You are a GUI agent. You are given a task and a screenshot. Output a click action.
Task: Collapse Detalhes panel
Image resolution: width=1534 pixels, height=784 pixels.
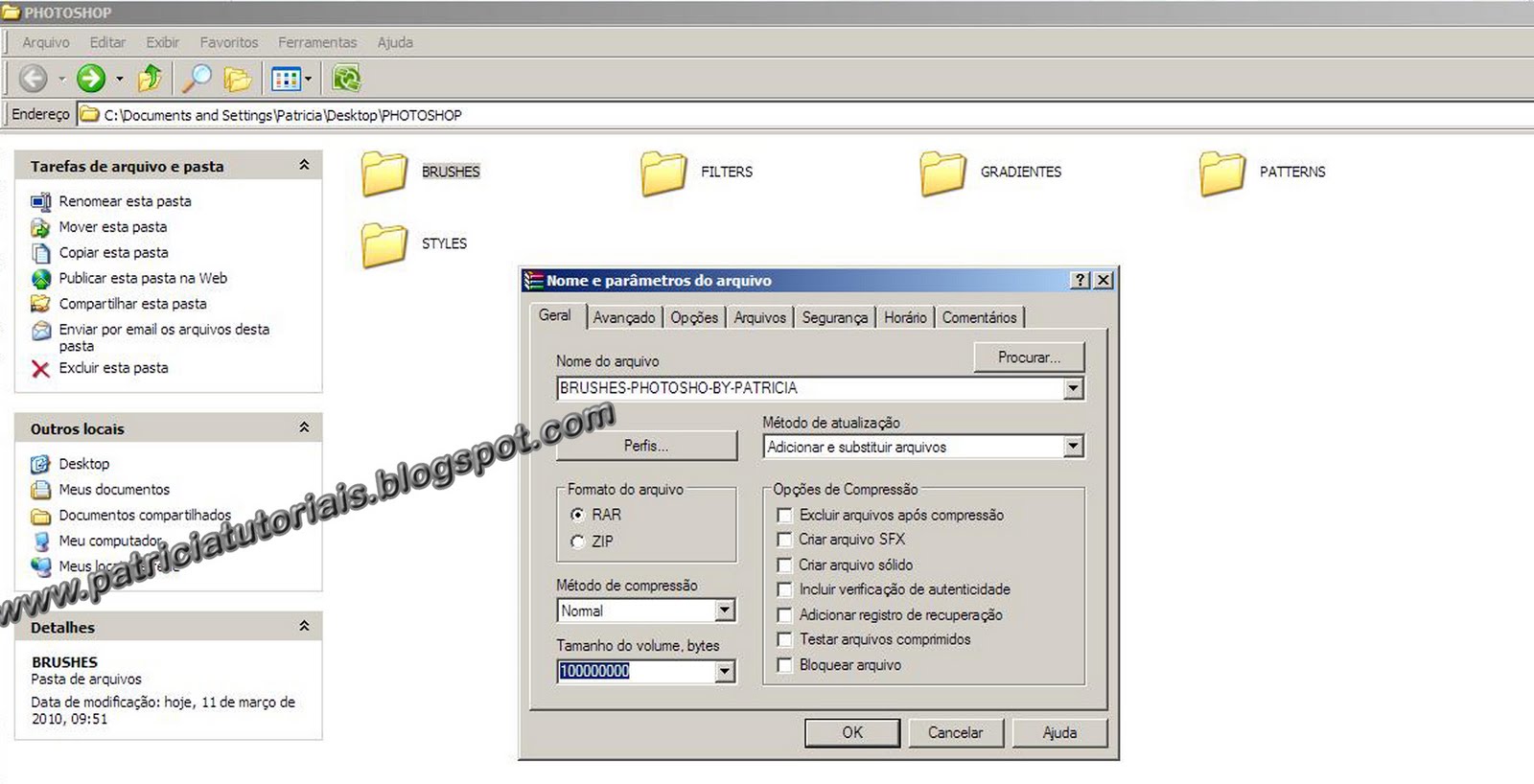pyautogui.click(x=304, y=626)
